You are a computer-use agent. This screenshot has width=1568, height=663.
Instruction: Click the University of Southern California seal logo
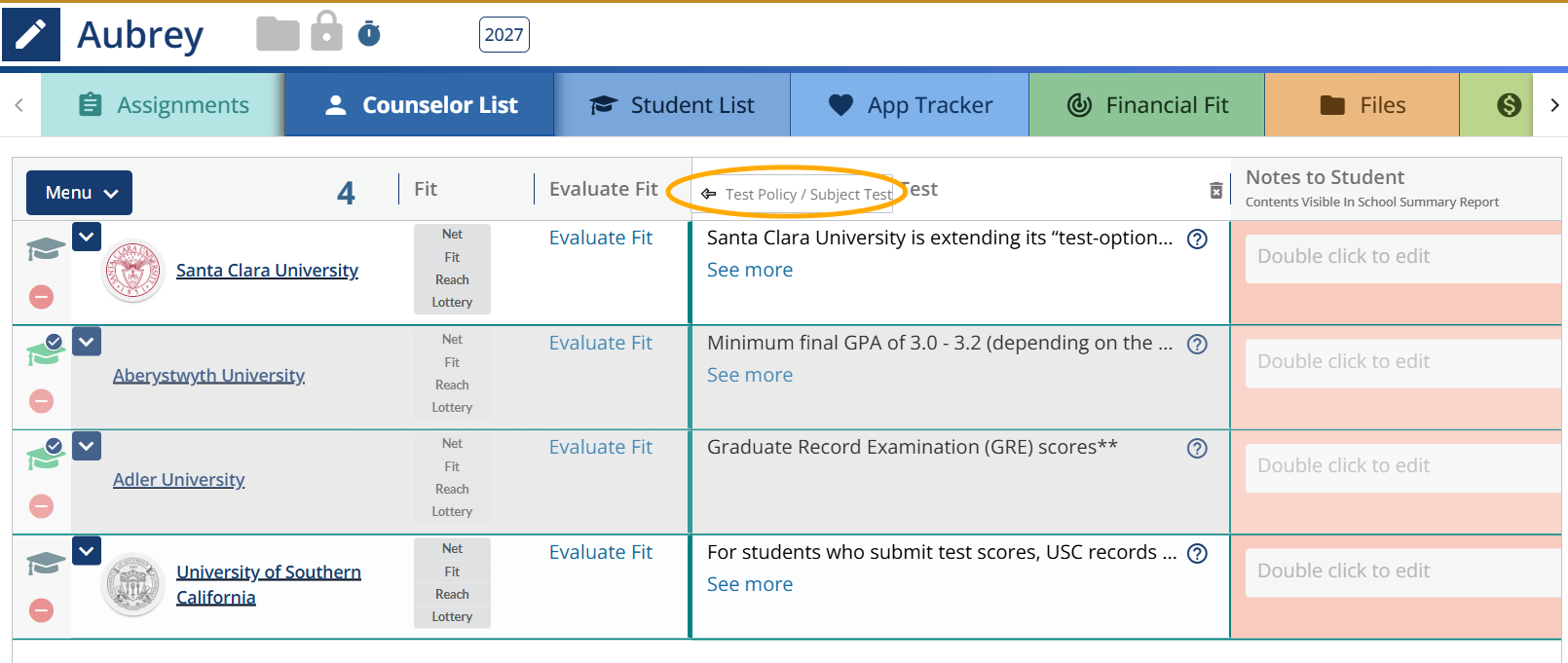click(133, 584)
